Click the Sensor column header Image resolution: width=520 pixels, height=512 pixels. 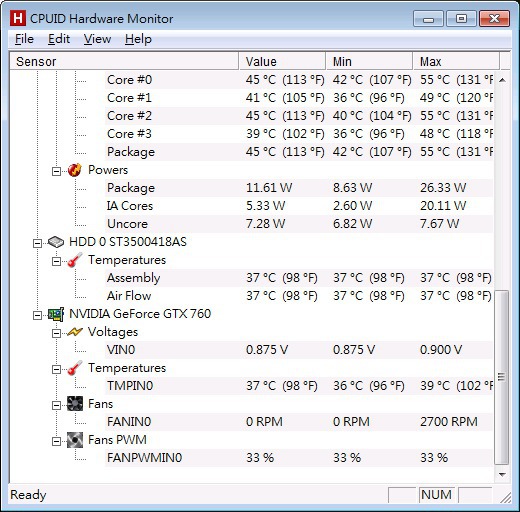[124, 61]
